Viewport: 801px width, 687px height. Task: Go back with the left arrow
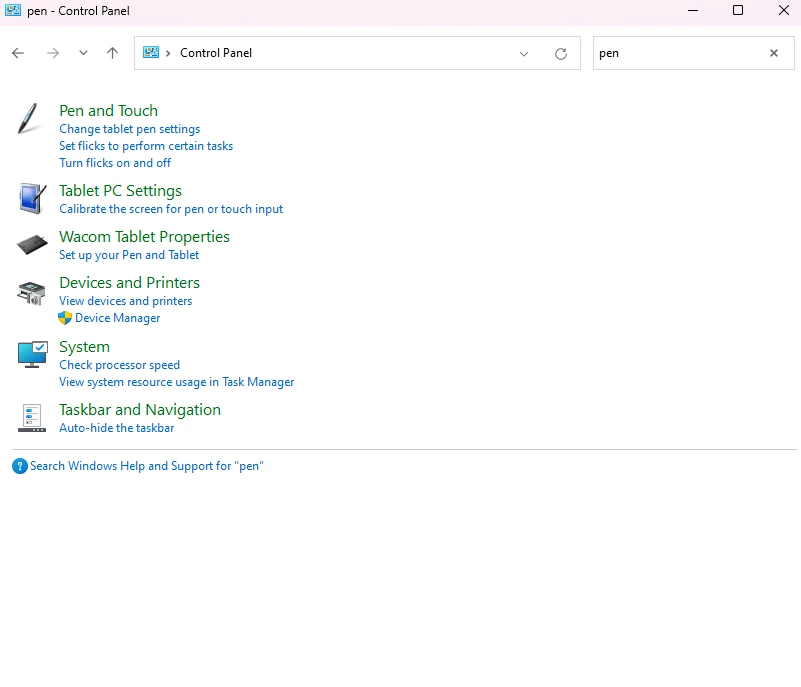[18, 53]
